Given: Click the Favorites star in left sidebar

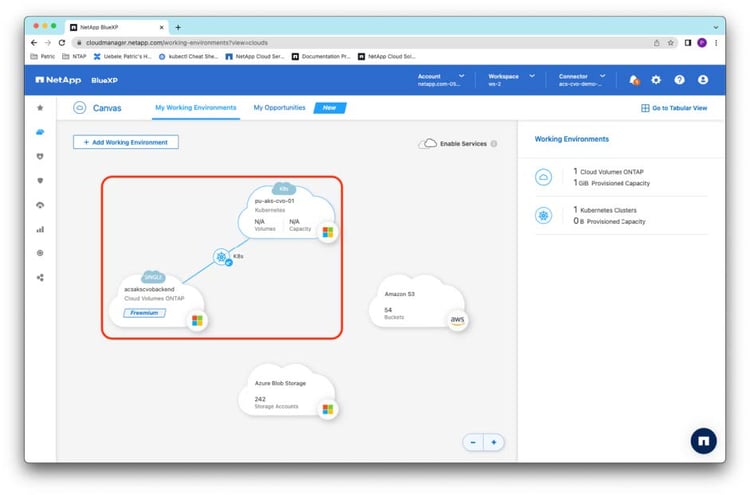Looking at the screenshot, I should click(40, 107).
